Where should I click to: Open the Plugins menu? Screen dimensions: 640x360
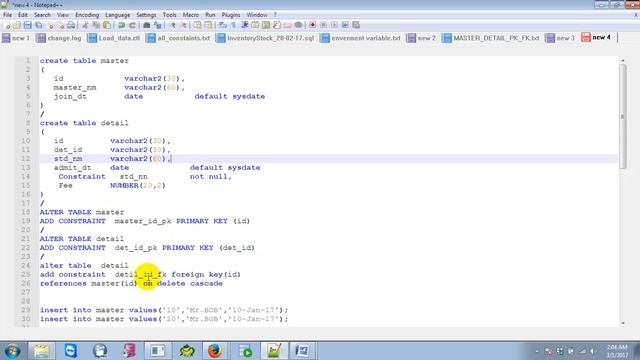click(231, 15)
